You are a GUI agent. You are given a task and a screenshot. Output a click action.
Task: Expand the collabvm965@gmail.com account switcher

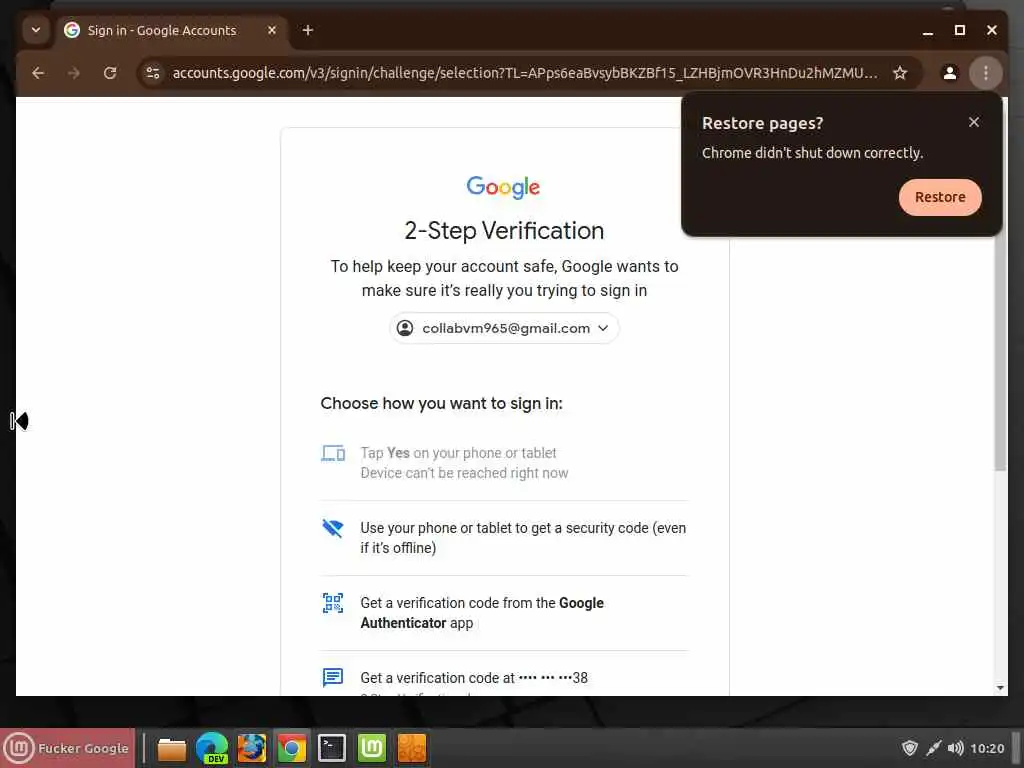[x=504, y=328]
